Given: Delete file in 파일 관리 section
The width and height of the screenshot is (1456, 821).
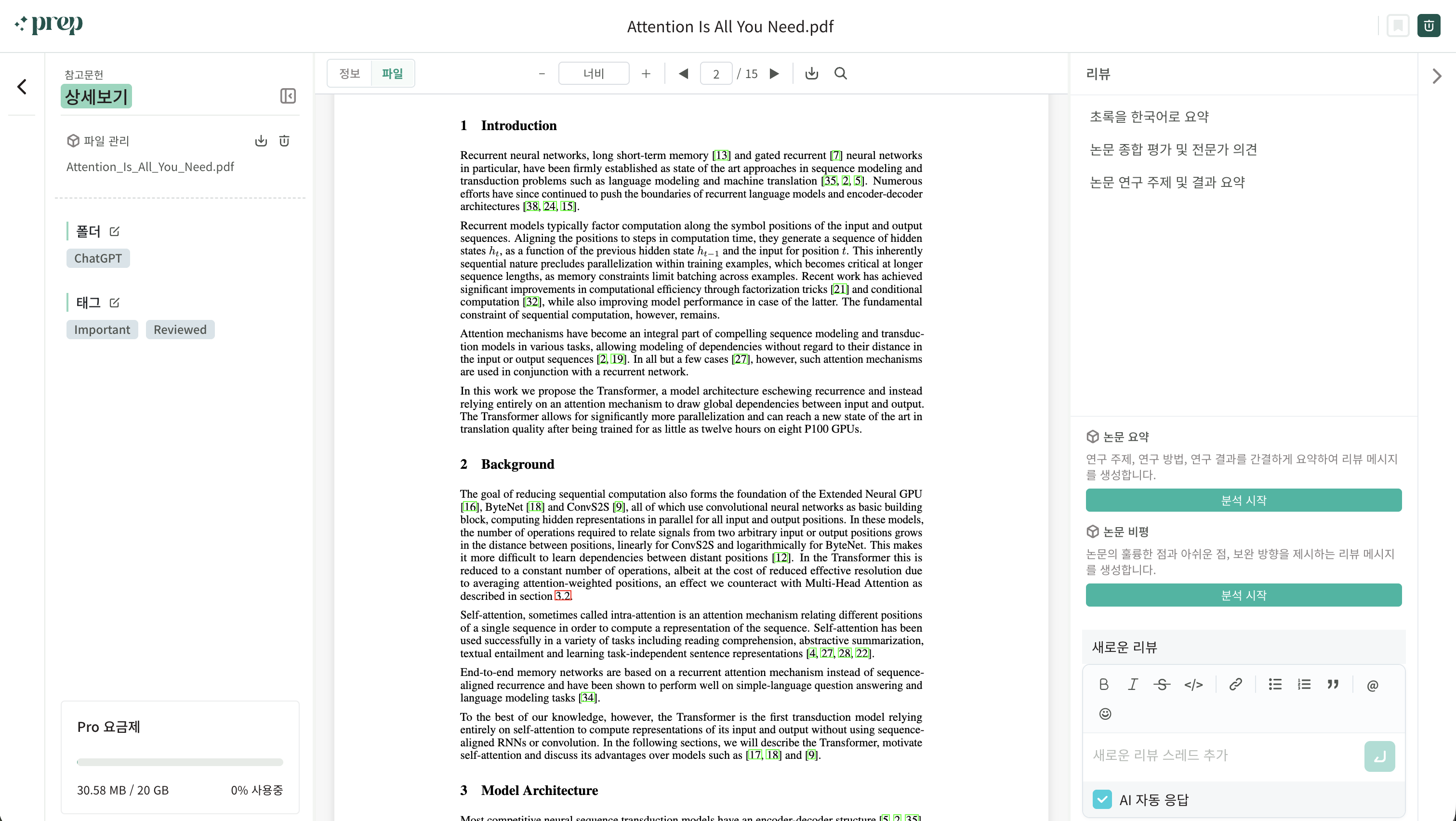Looking at the screenshot, I should pos(284,141).
